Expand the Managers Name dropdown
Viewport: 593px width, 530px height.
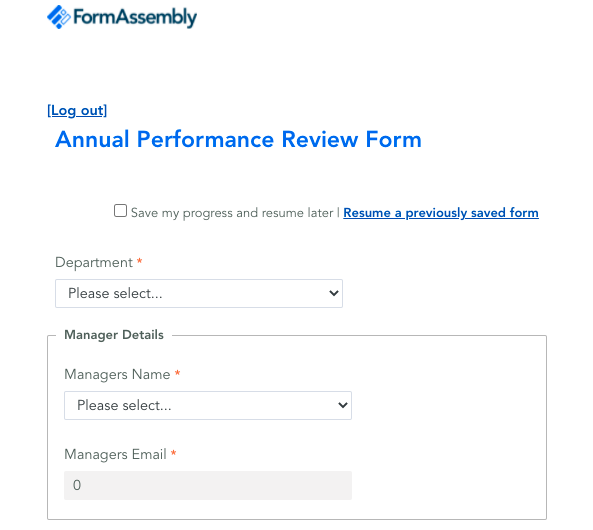pyautogui.click(x=208, y=406)
